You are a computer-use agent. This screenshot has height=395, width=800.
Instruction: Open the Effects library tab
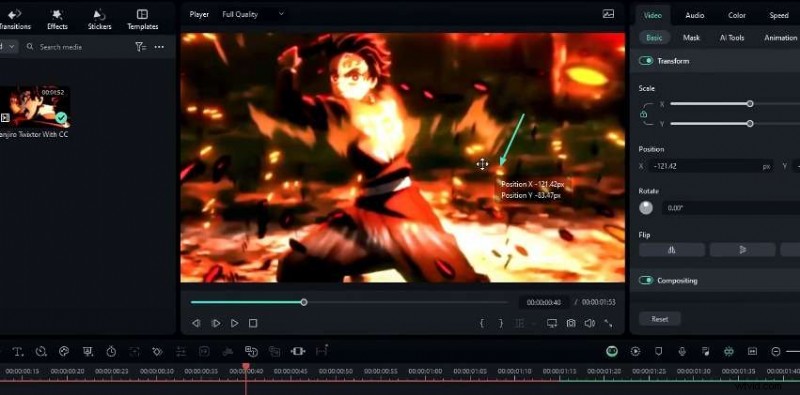click(57, 19)
